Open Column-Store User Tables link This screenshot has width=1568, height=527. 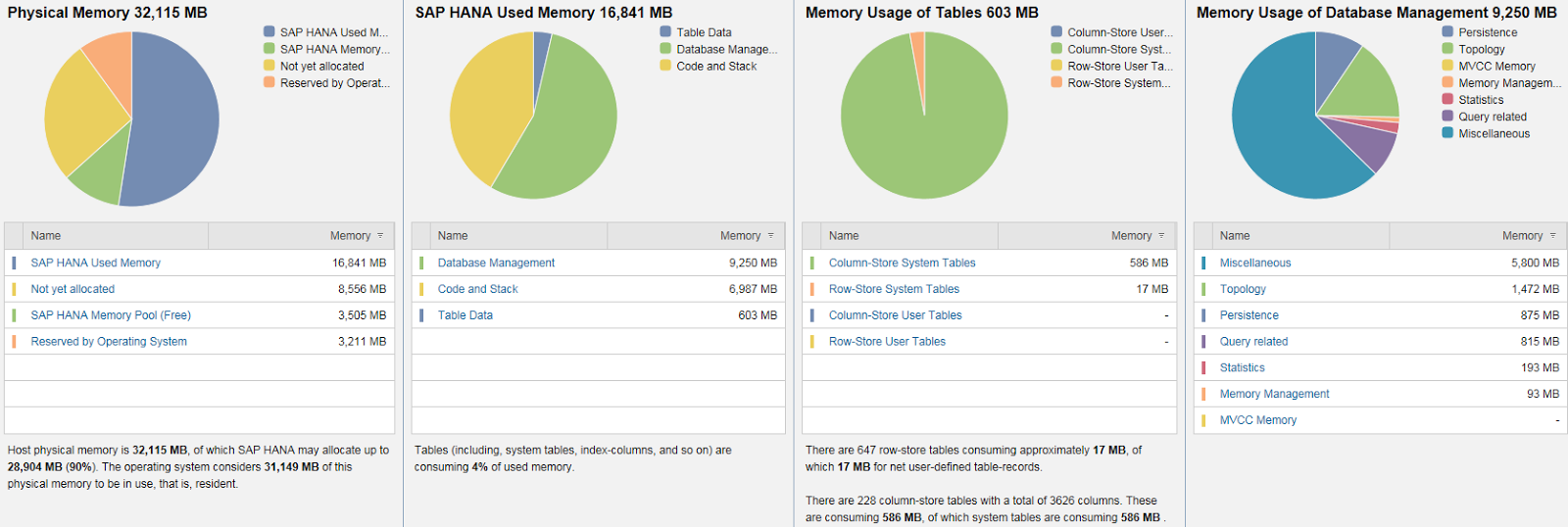coord(896,315)
